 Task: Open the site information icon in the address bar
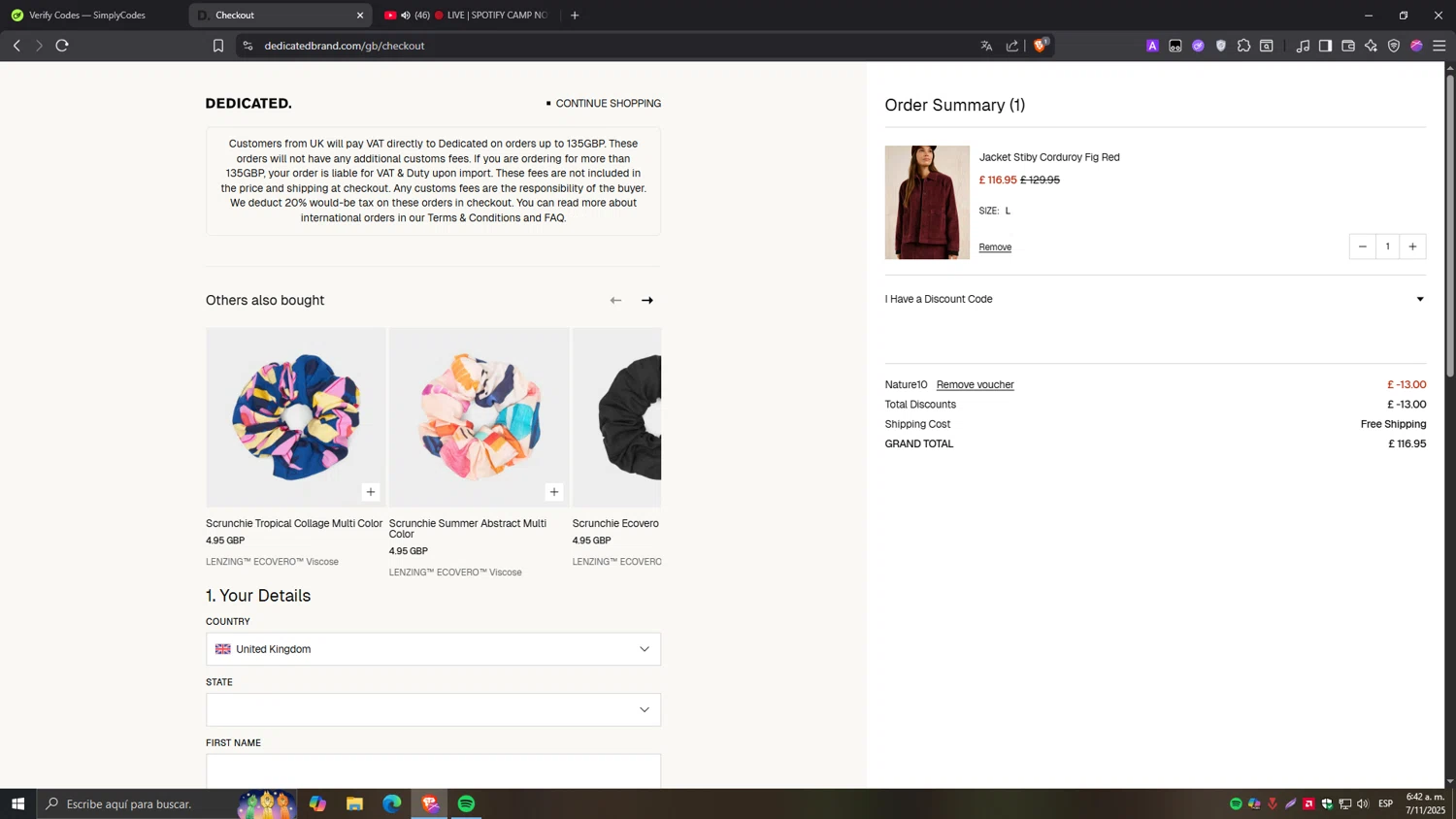248,46
